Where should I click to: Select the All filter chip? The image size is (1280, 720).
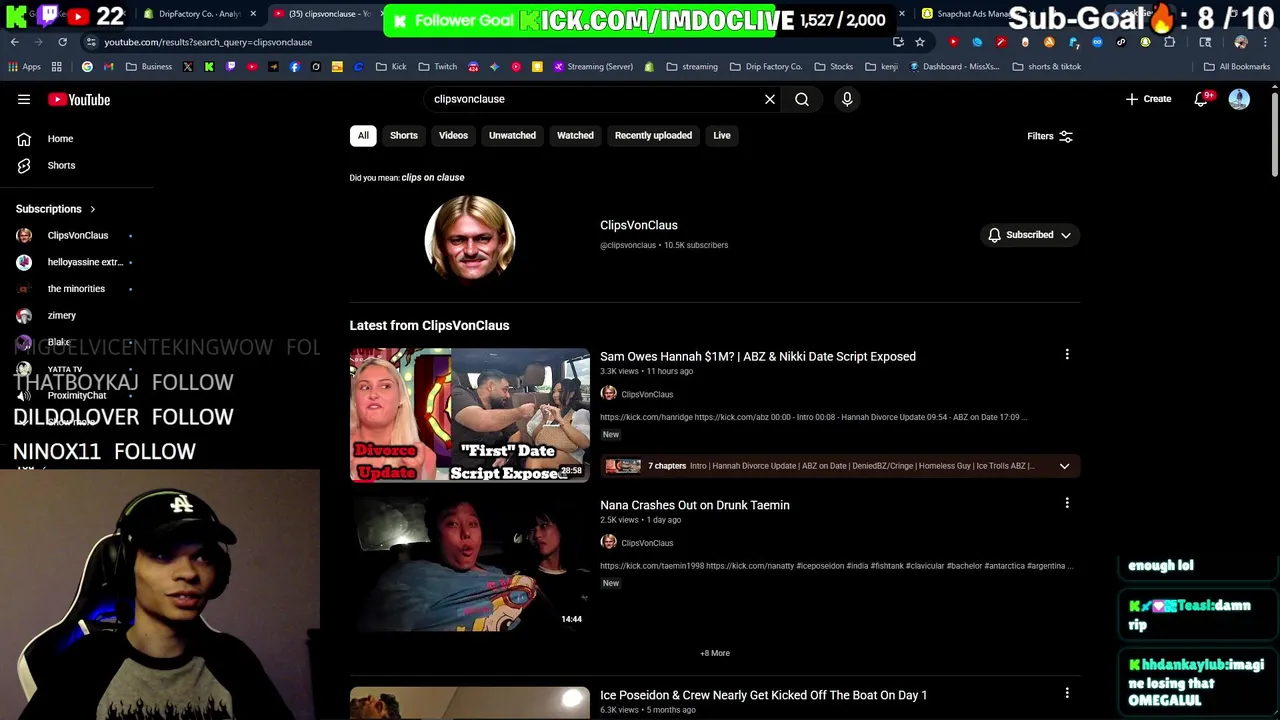click(x=363, y=135)
